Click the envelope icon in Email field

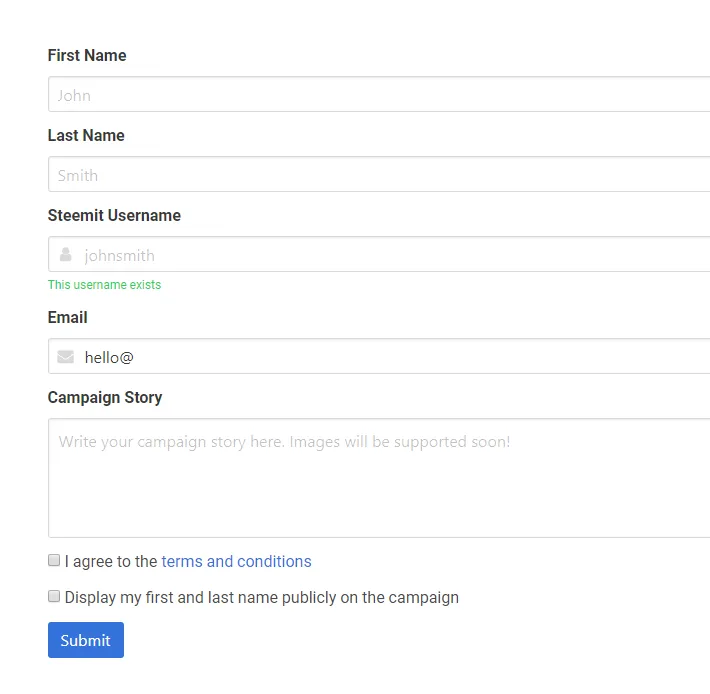pyautogui.click(x=66, y=357)
